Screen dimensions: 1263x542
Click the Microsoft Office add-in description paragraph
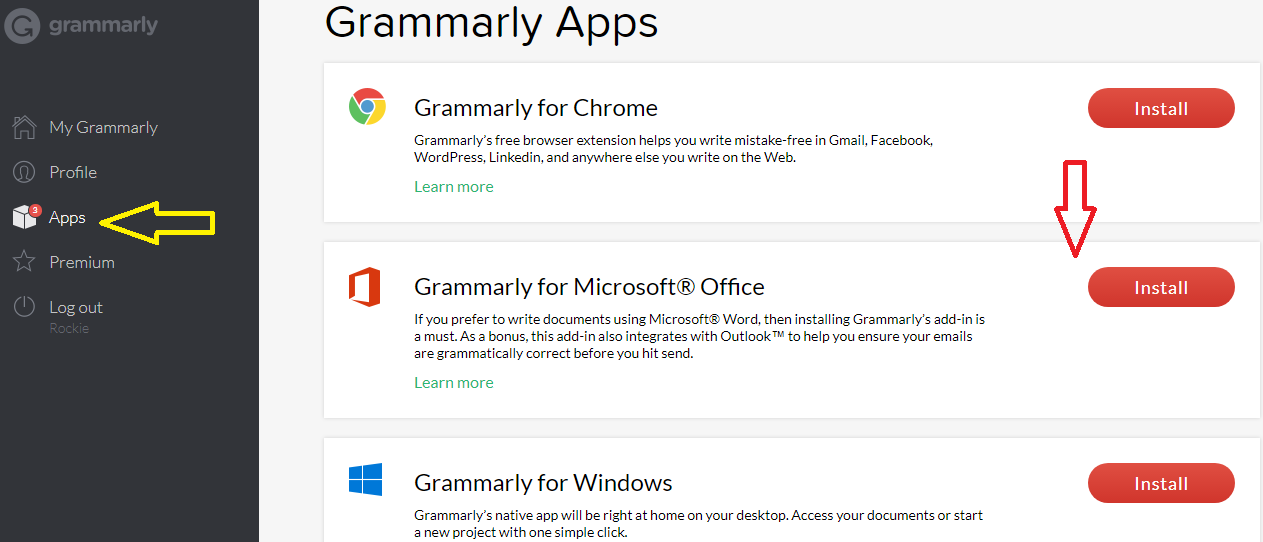pyautogui.click(x=700, y=336)
